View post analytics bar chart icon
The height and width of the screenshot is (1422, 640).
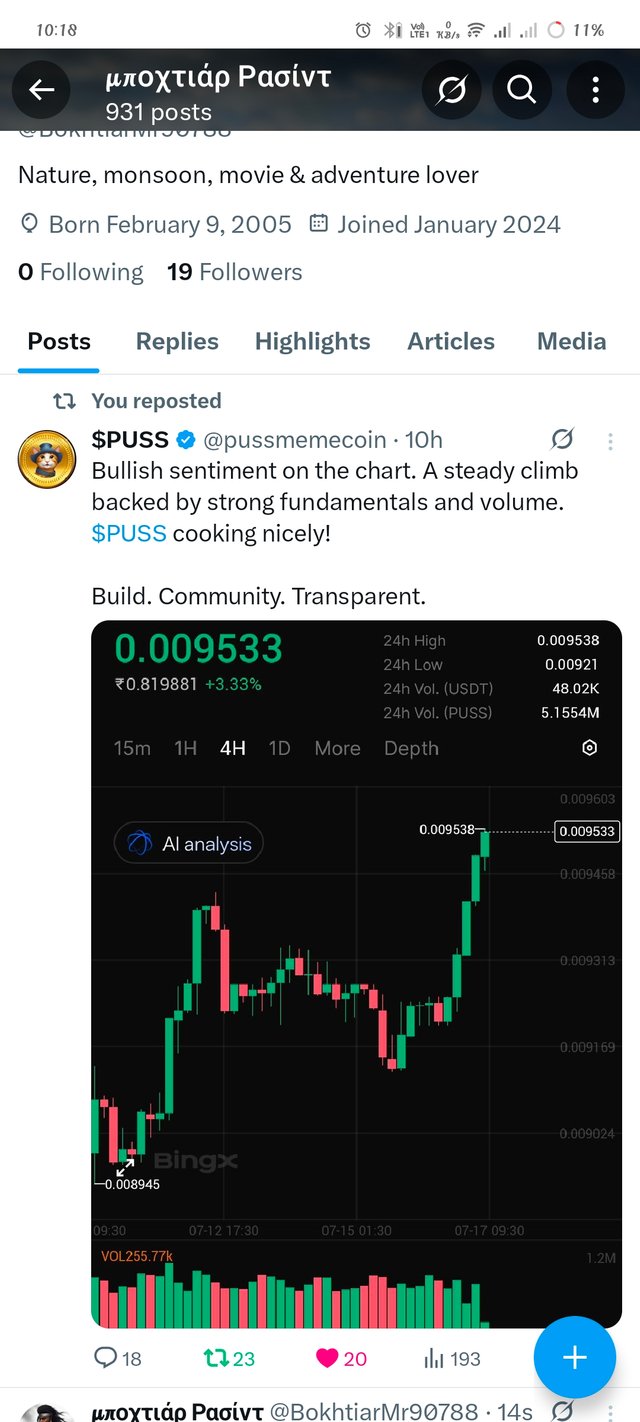click(434, 1357)
